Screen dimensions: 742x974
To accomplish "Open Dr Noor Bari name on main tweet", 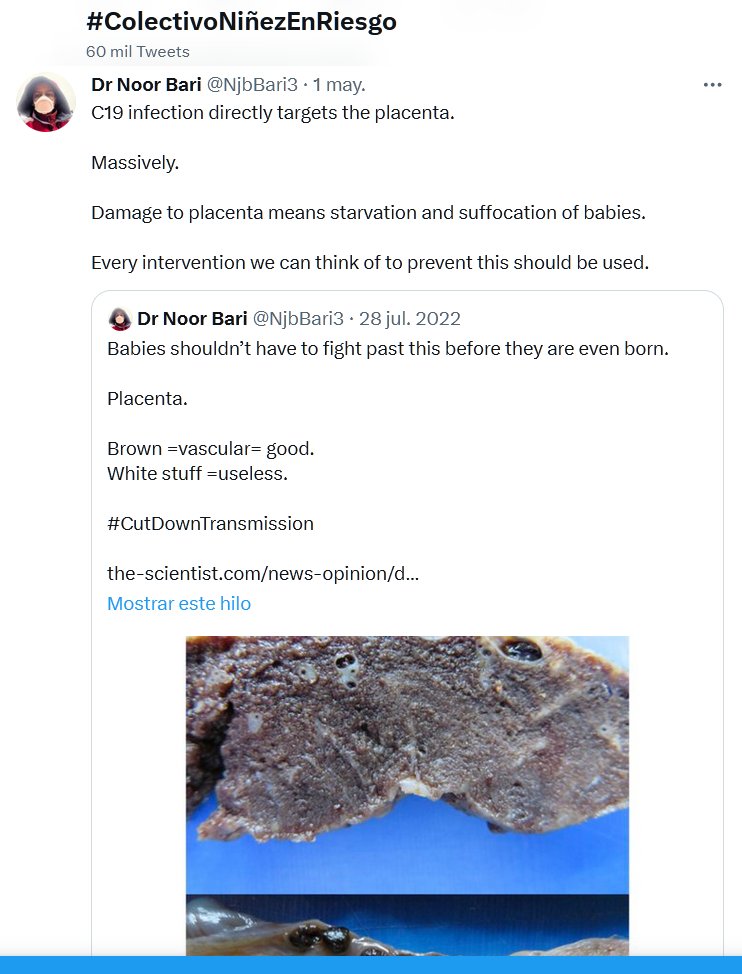I will tap(146, 85).
